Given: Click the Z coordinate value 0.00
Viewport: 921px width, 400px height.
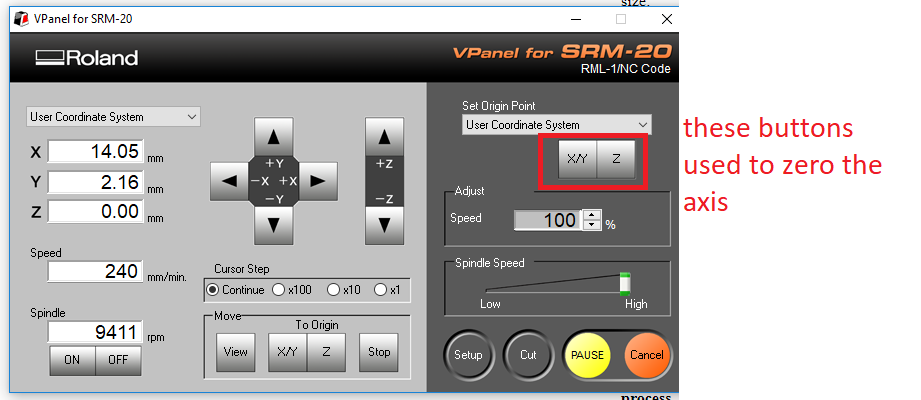Looking at the screenshot, I should pyautogui.click(x=95, y=211).
